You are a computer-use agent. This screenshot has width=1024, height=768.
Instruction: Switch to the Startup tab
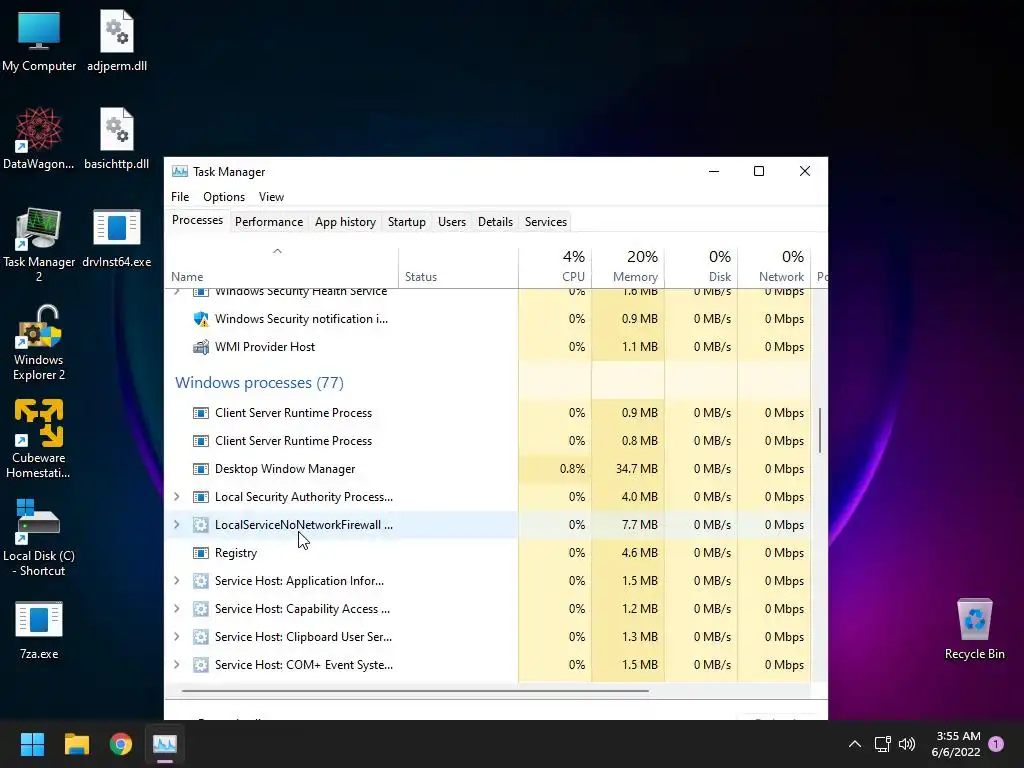pyautogui.click(x=407, y=221)
